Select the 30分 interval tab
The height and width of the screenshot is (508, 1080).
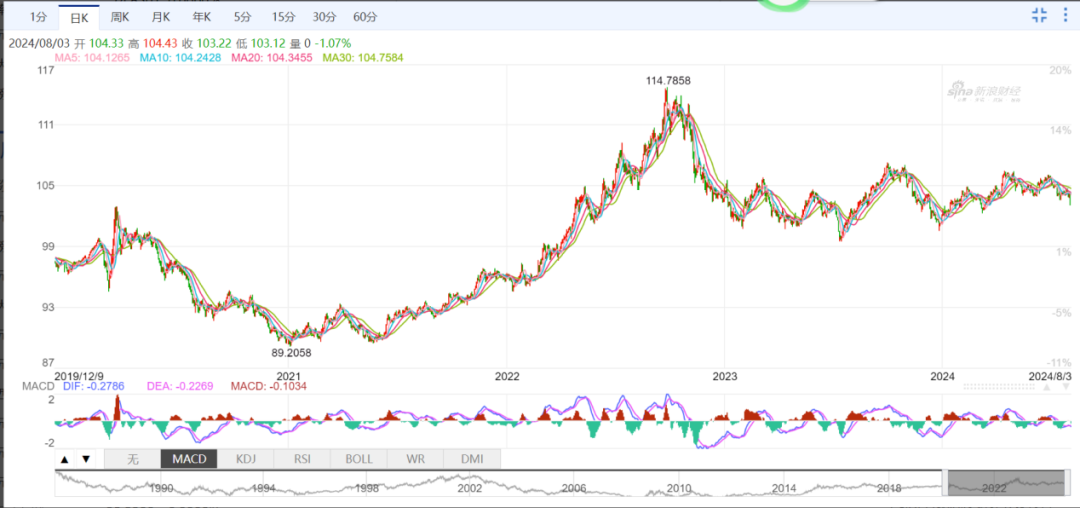point(324,17)
